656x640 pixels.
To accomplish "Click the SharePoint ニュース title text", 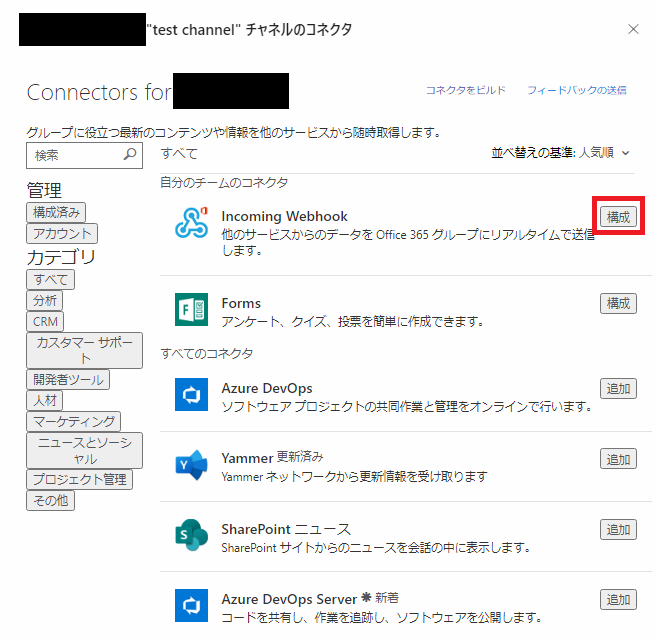I will [286, 529].
